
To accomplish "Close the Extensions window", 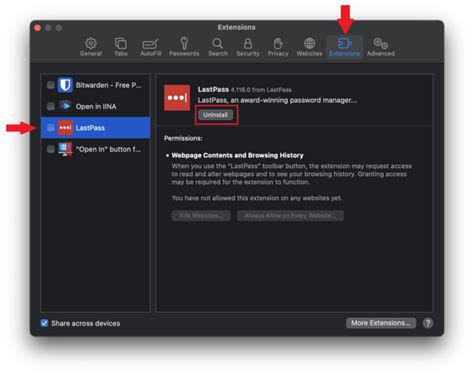I will click(x=38, y=28).
